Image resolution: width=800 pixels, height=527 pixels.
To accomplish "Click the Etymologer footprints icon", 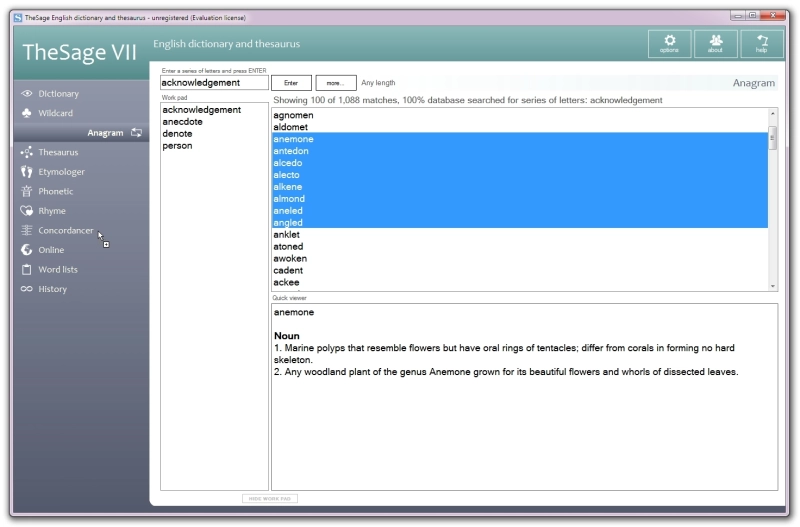I will [27, 171].
